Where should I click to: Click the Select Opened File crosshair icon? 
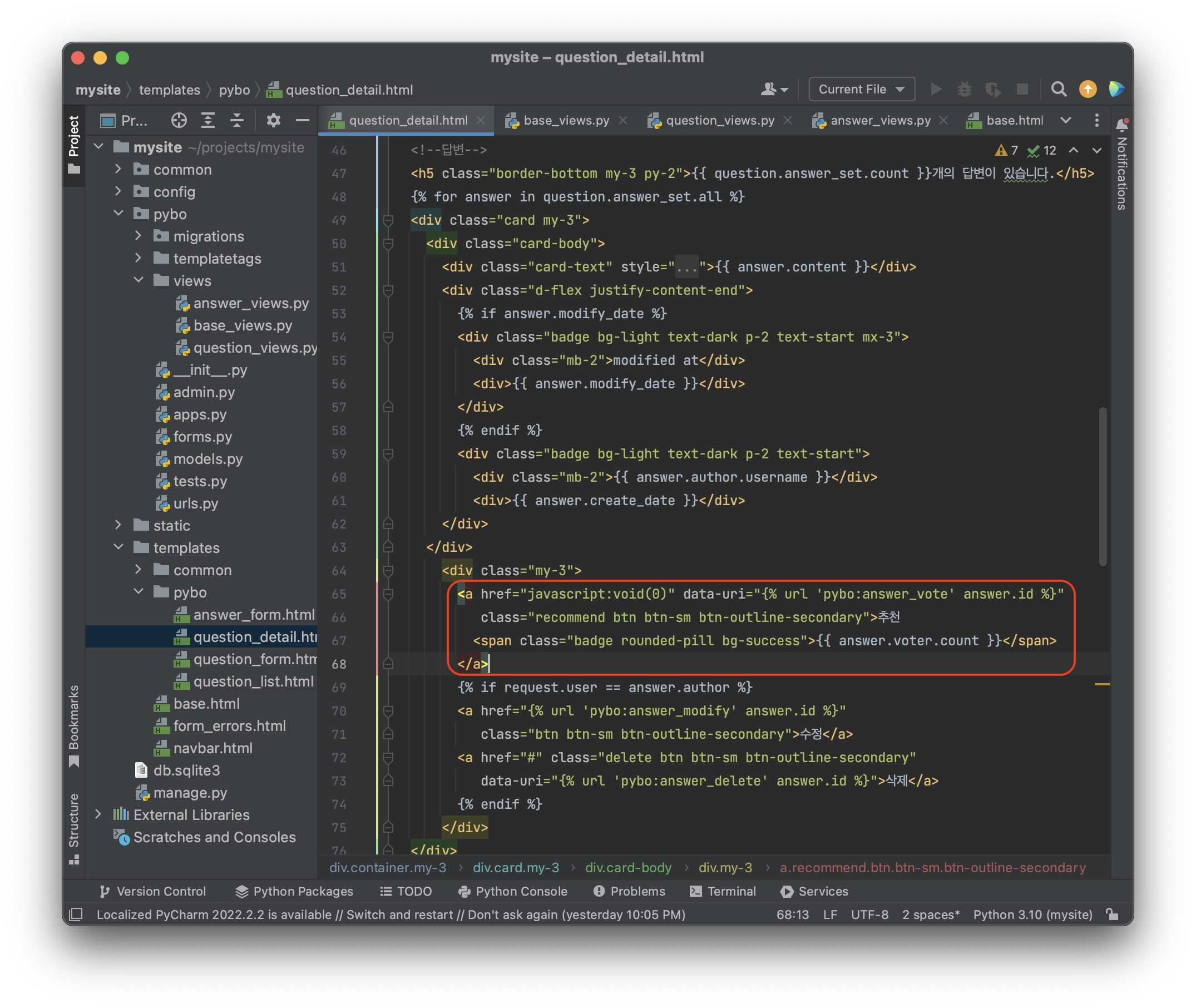coord(179,120)
